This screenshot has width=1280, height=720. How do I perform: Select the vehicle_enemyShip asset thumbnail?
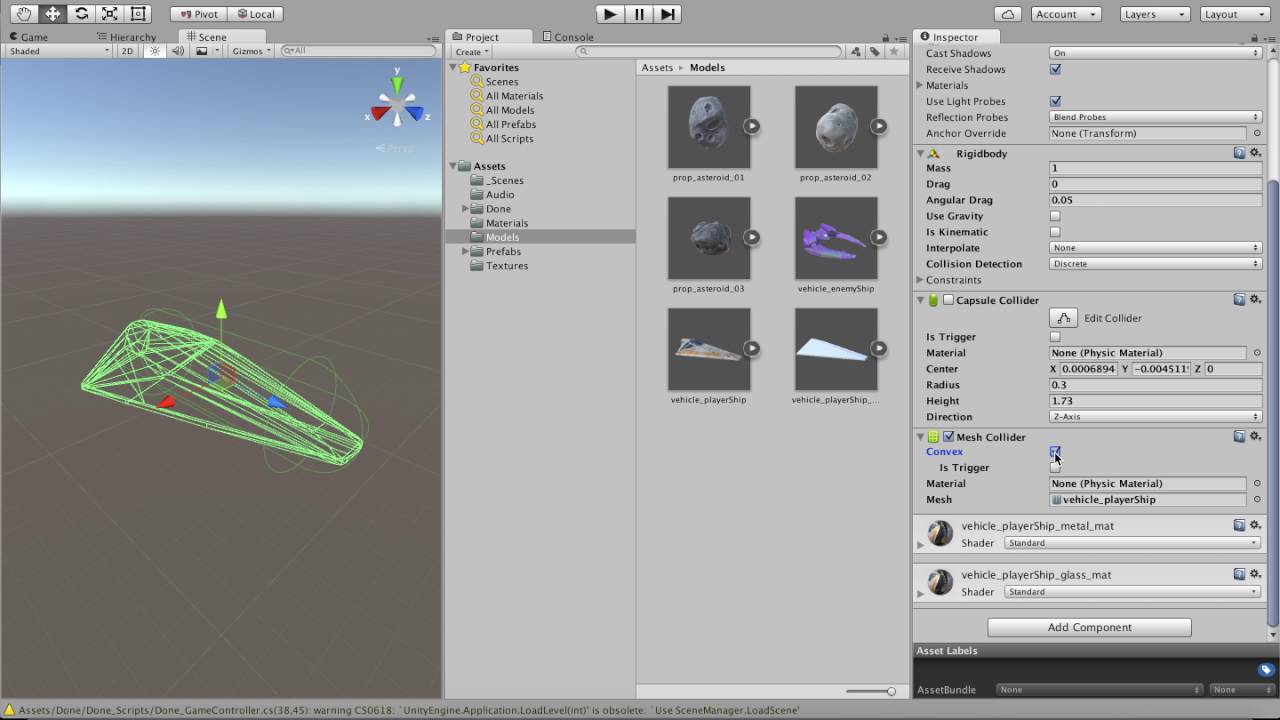(835, 240)
